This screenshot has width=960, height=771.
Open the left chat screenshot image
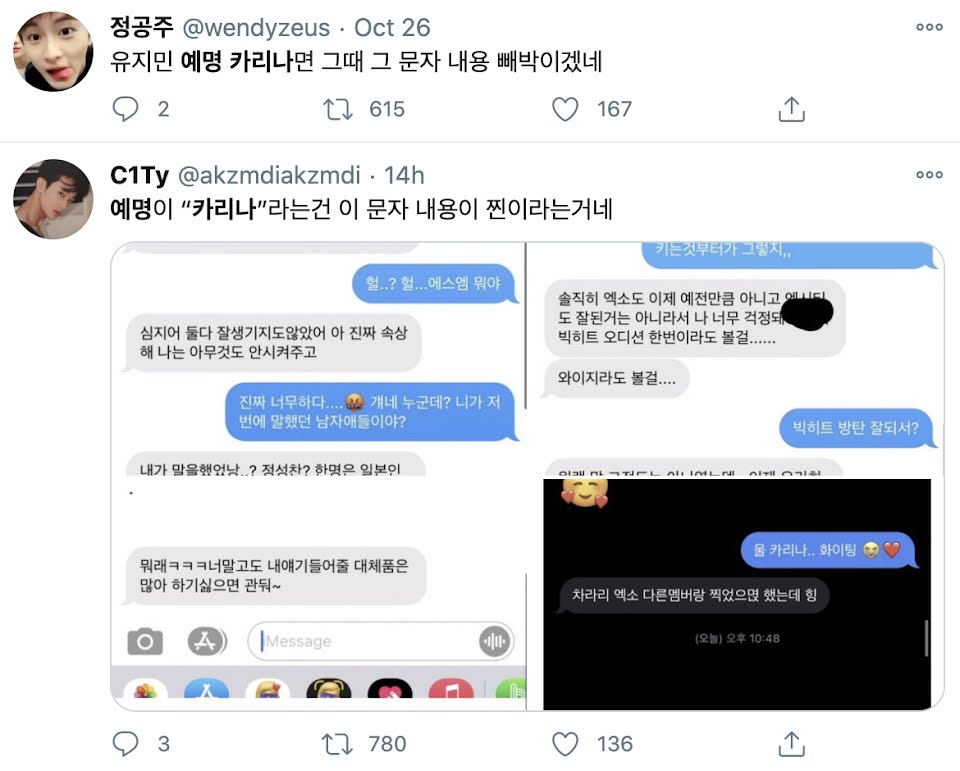(318, 476)
